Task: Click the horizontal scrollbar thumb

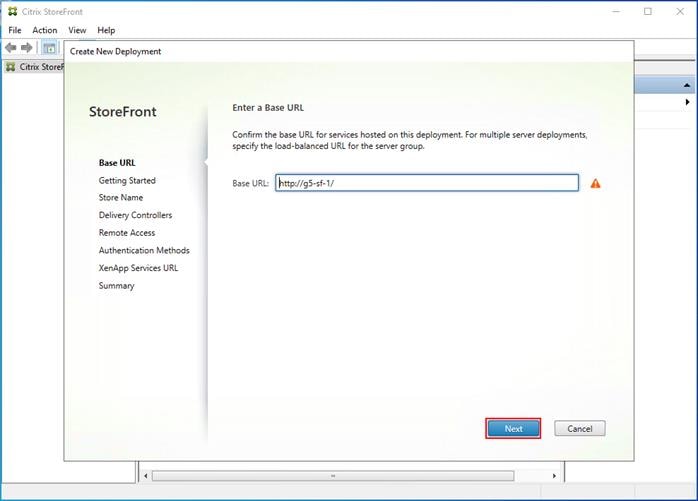Action: click(x=333, y=476)
